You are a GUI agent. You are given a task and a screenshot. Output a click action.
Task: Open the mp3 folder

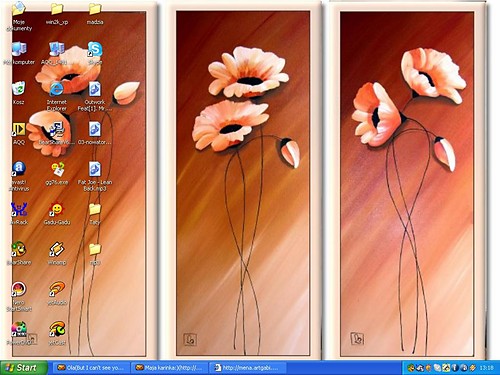click(x=95, y=249)
